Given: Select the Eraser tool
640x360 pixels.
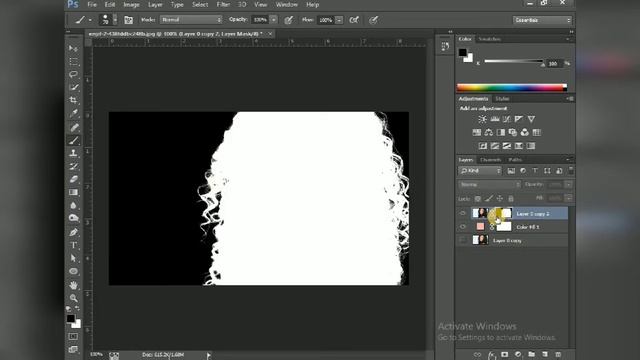Looking at the screenshot, I should 73,179.
